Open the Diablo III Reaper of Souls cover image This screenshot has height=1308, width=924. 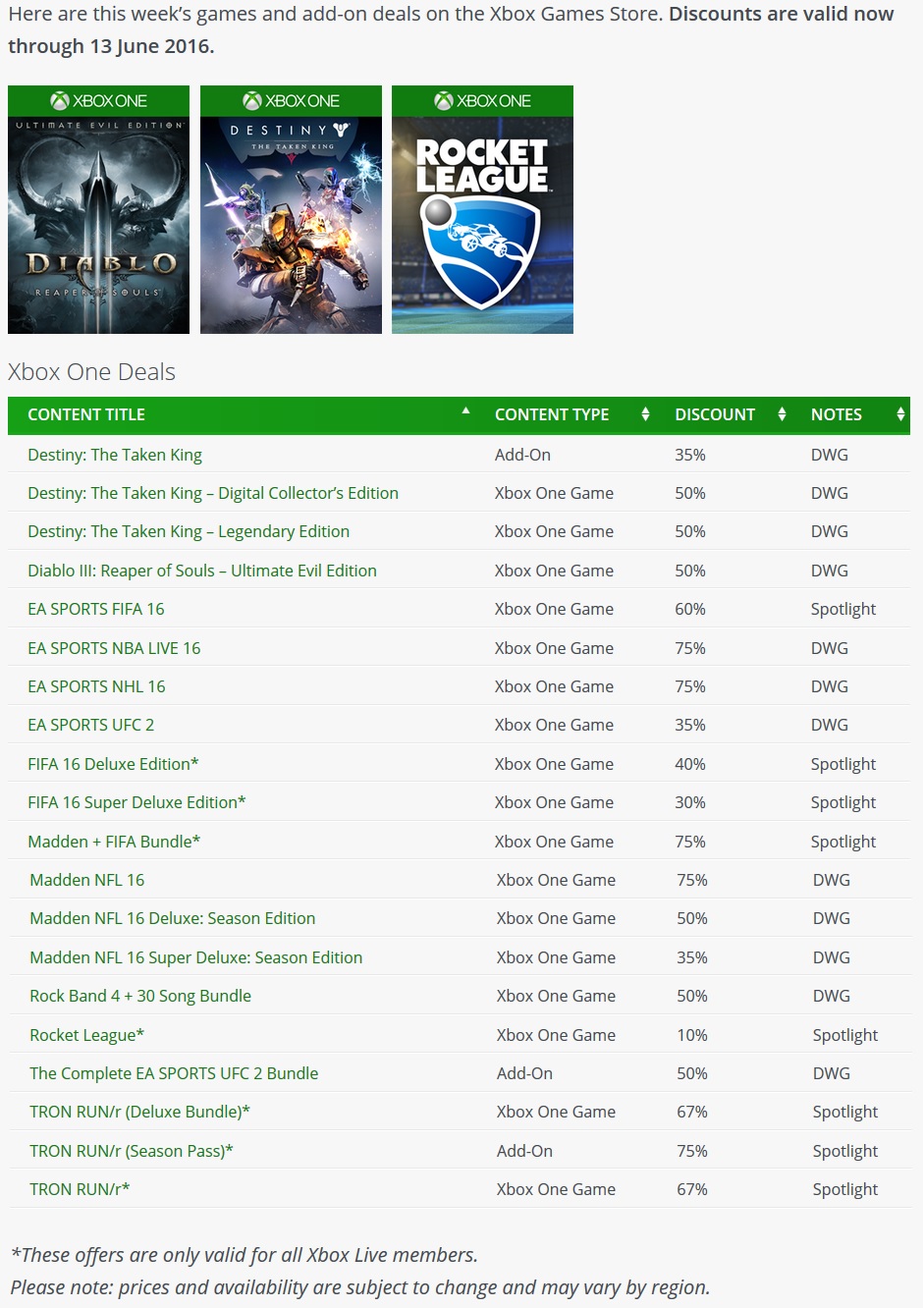[x=98, y=209]
